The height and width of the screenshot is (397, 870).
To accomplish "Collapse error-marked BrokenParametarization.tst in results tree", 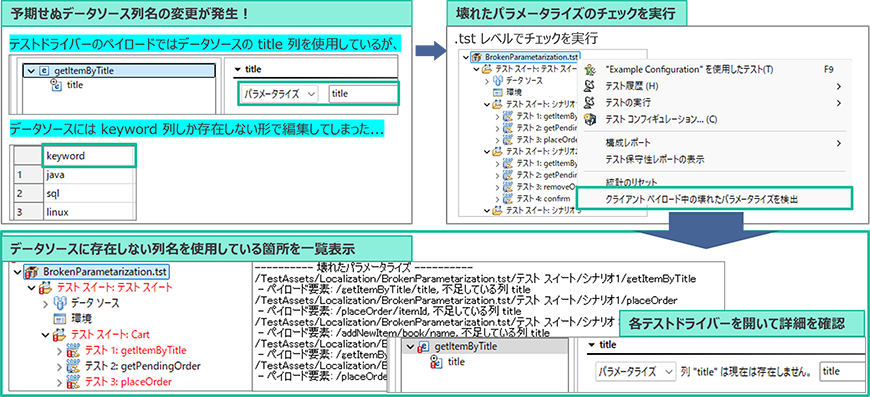I will [x=18, y=272].
